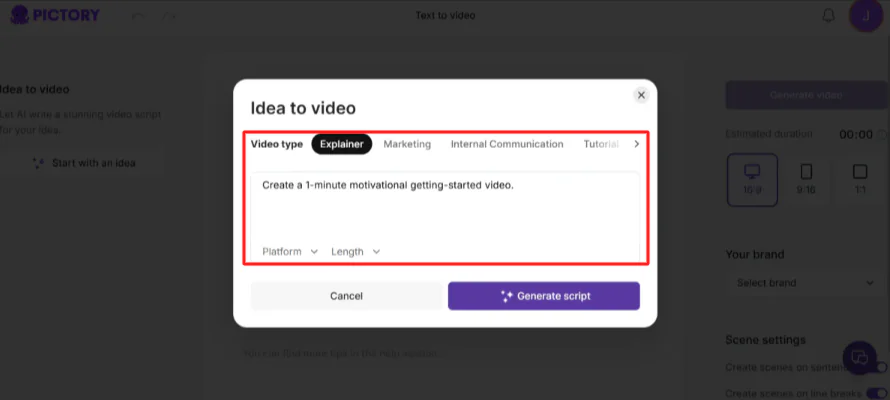Select the Explainer video type

pos(342,144)
